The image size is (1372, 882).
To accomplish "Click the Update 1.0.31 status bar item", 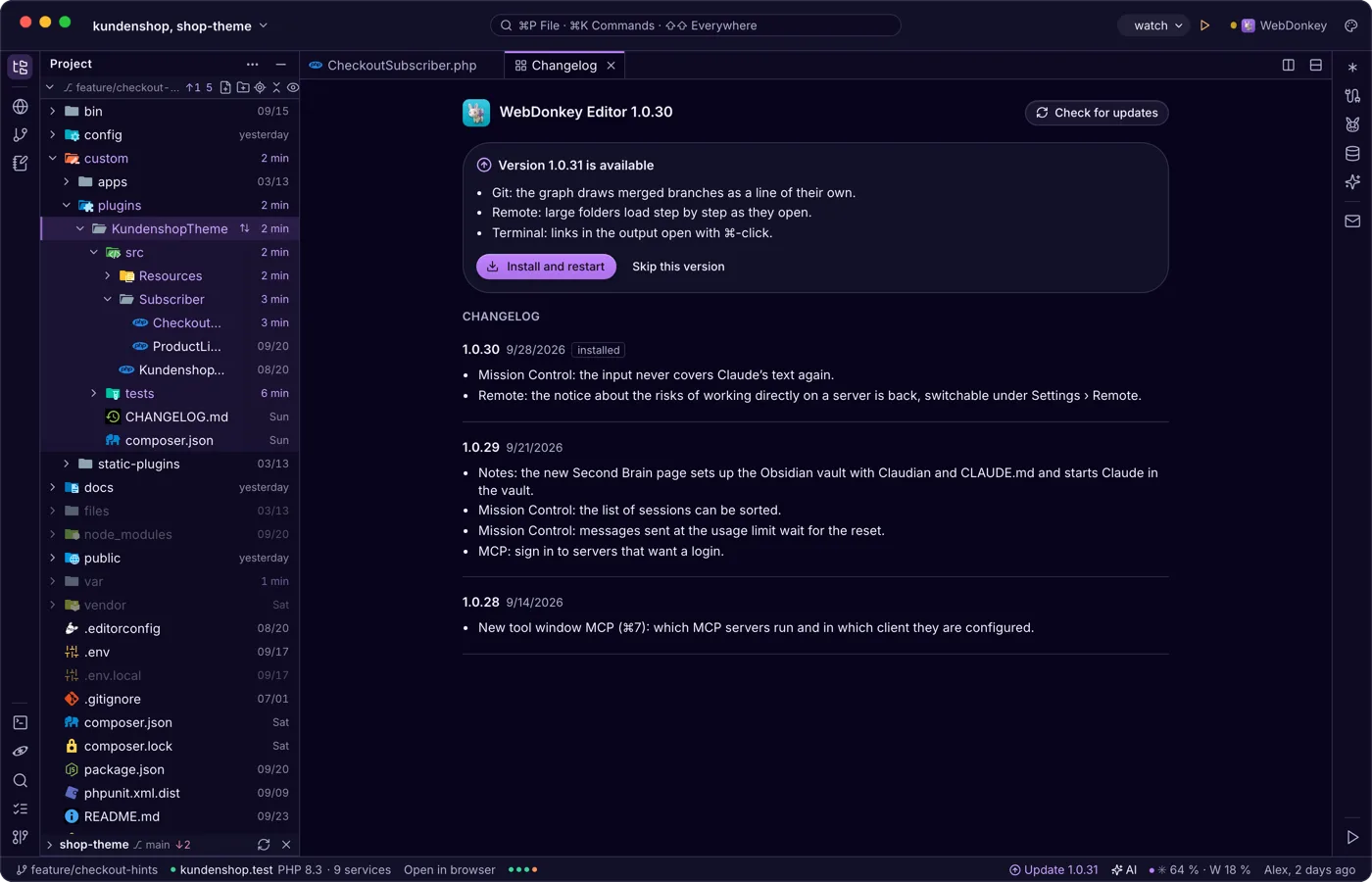I will point(1053,869).
